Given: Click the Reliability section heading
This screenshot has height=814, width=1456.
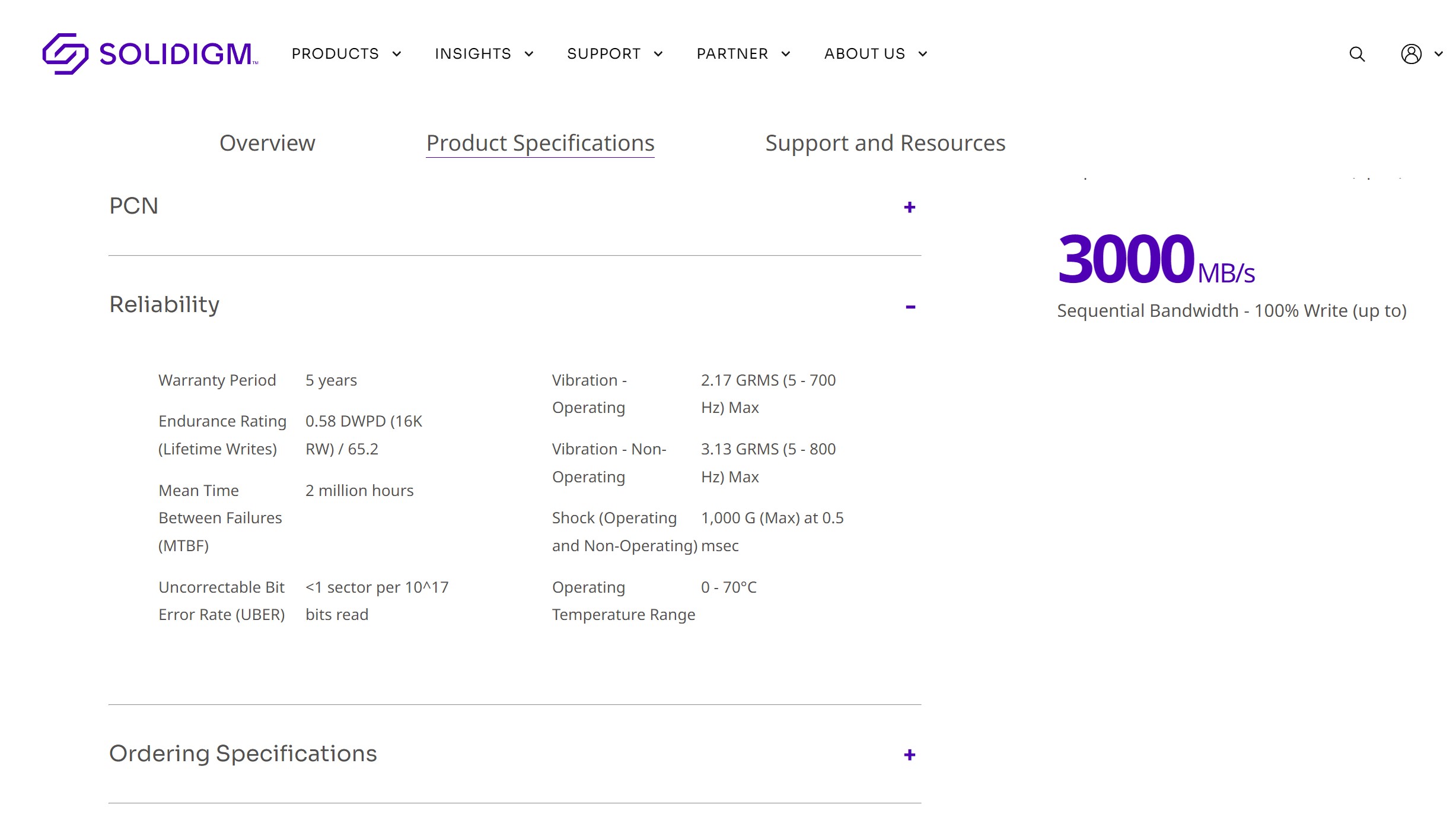Looking at the screenshot, I should 164,304.
